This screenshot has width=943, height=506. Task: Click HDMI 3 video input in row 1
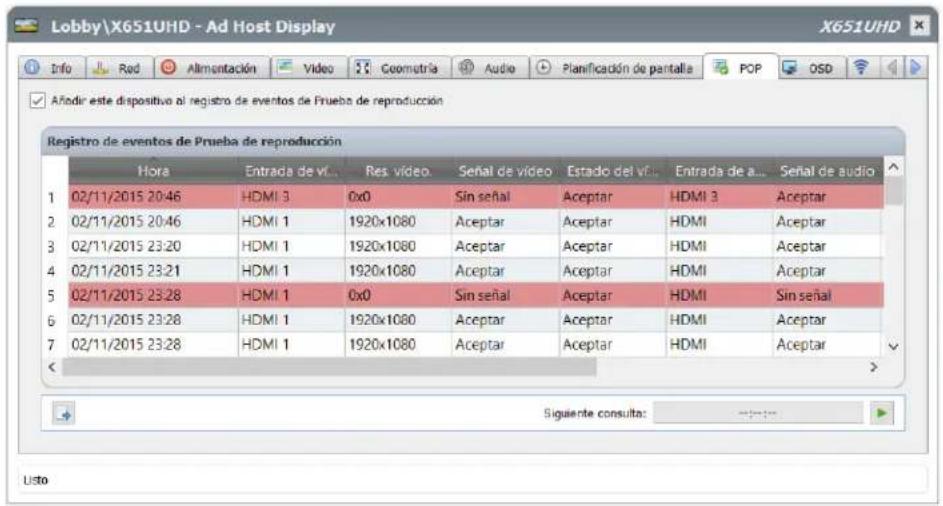(265, 197)
